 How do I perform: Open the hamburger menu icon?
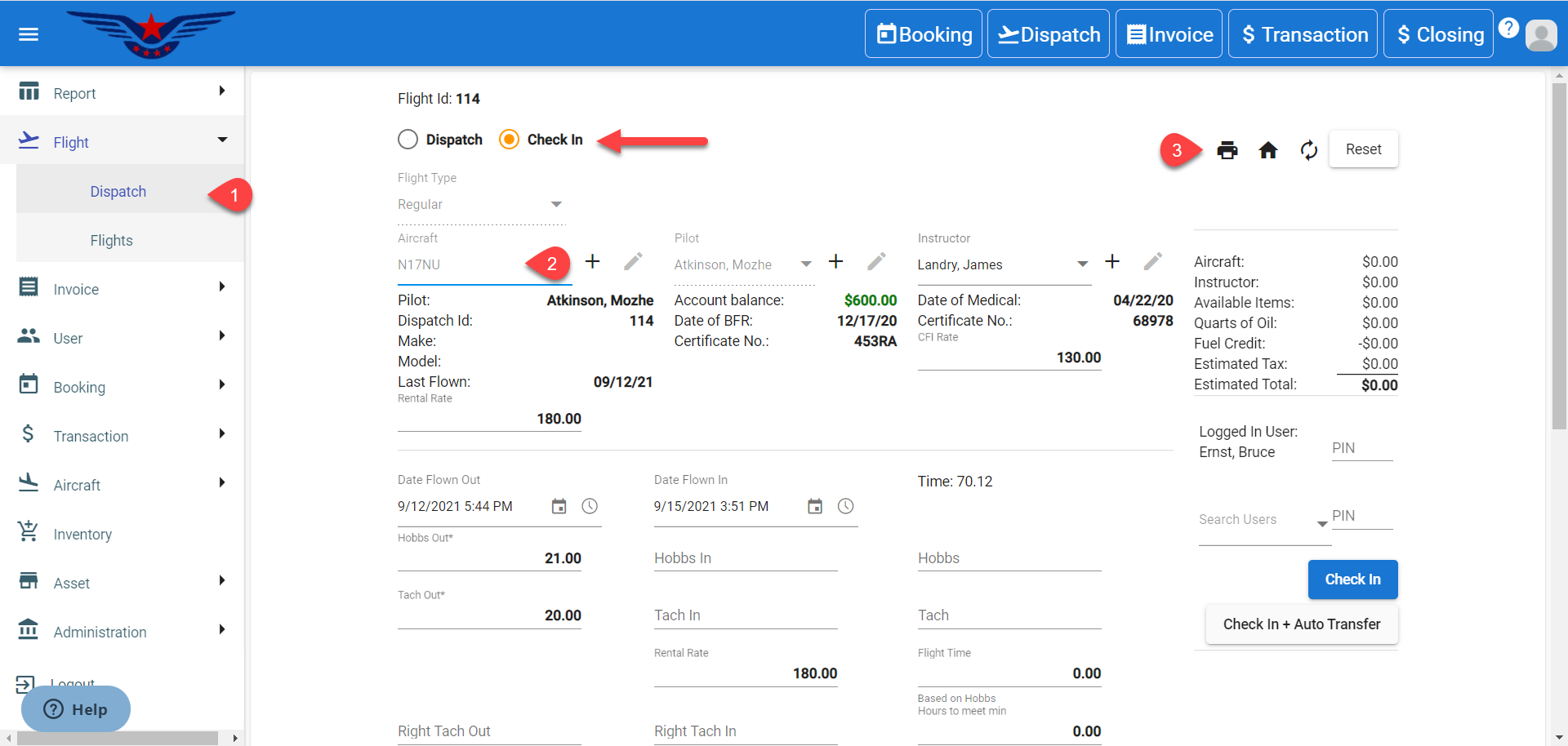29,34
